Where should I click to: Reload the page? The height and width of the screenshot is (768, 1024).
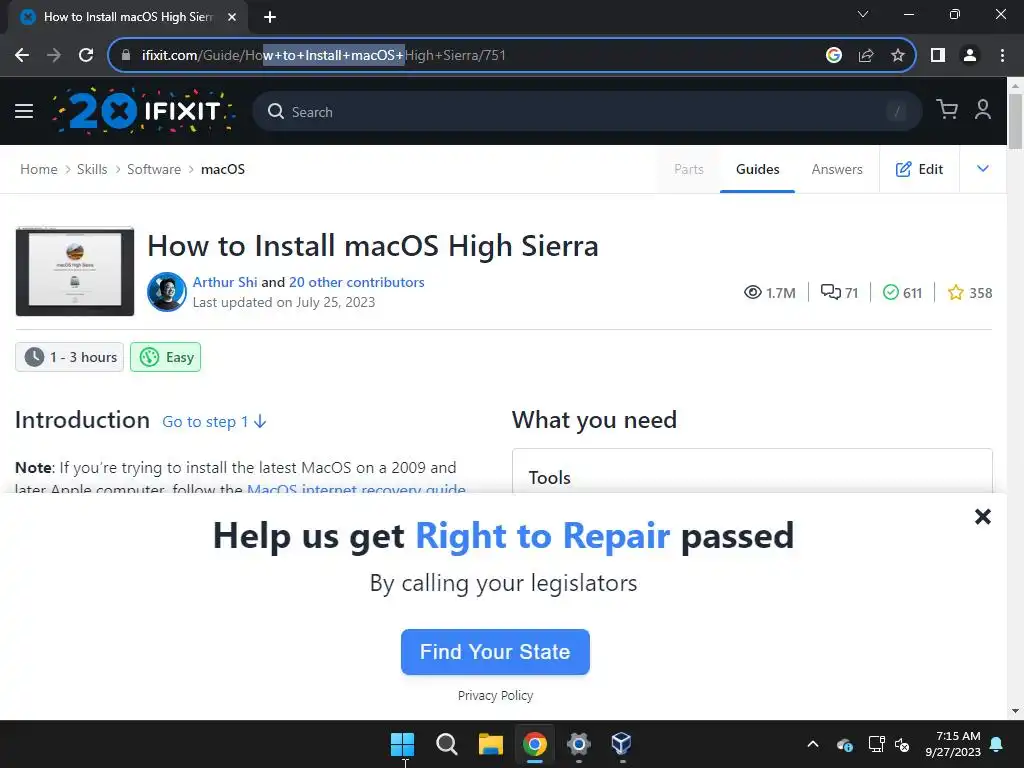click(86, 56)
